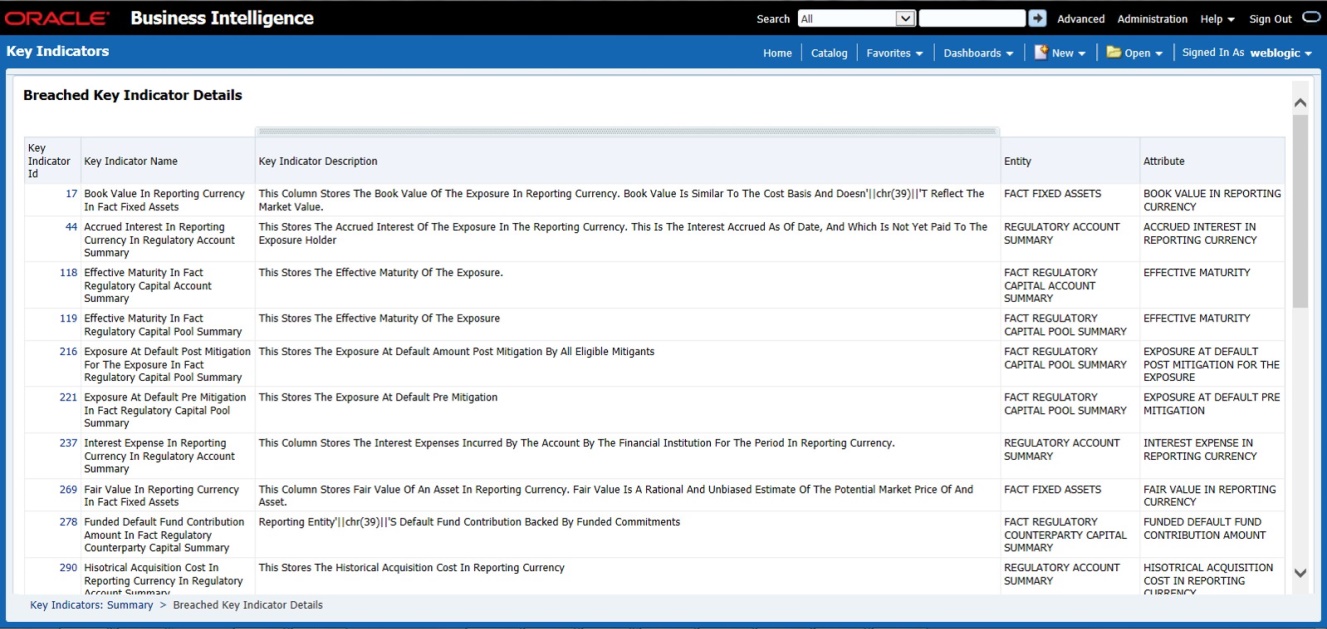Screen dimensions: 1327x629
Task: Click attribute 'BOOK VALUE IN REPORTING CURRENCY'
Action: click(1212, 200)
